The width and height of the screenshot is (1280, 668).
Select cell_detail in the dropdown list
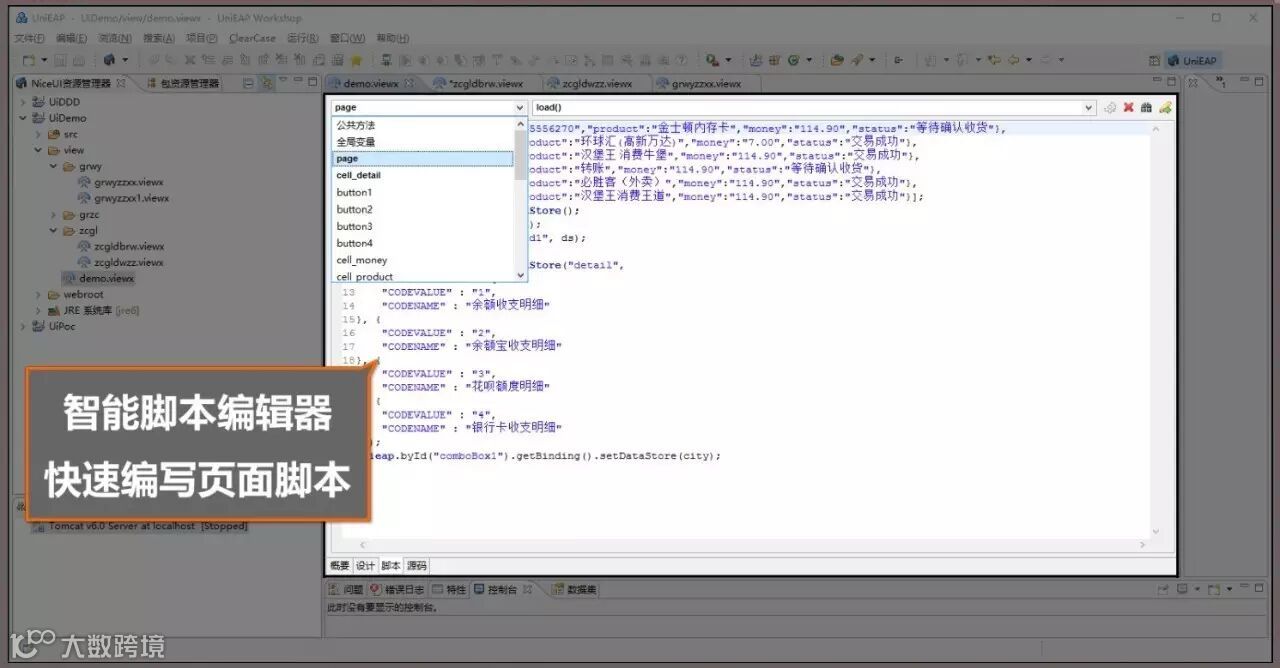click(x=423, y=175)
